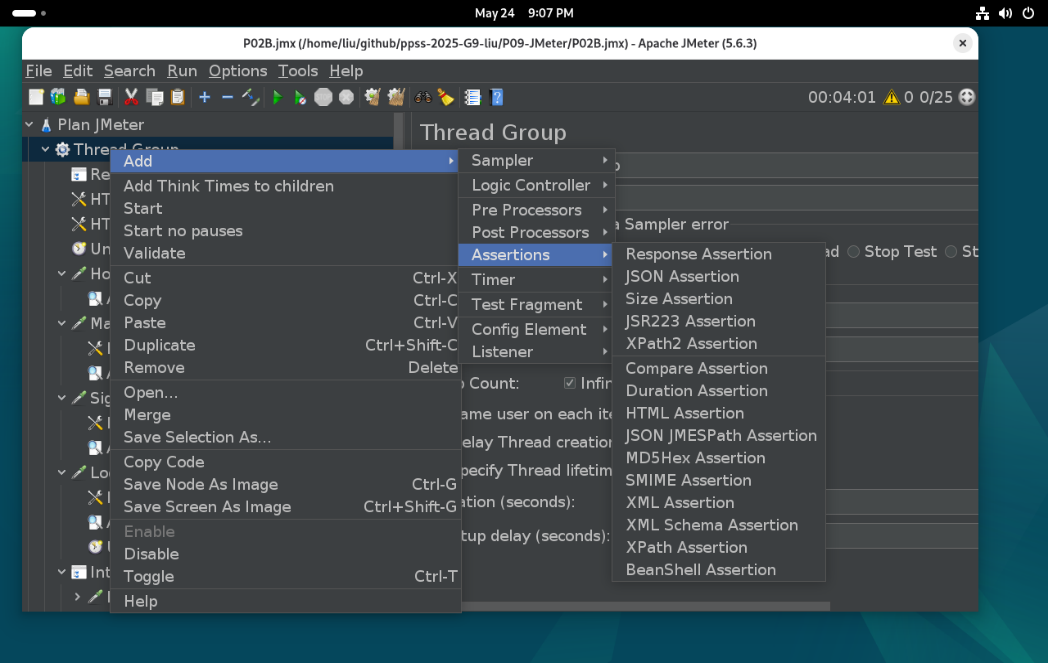Screen dimensions: 1048x663
Task: Open the Templates toolbar icon
Action: coord(59,98)
